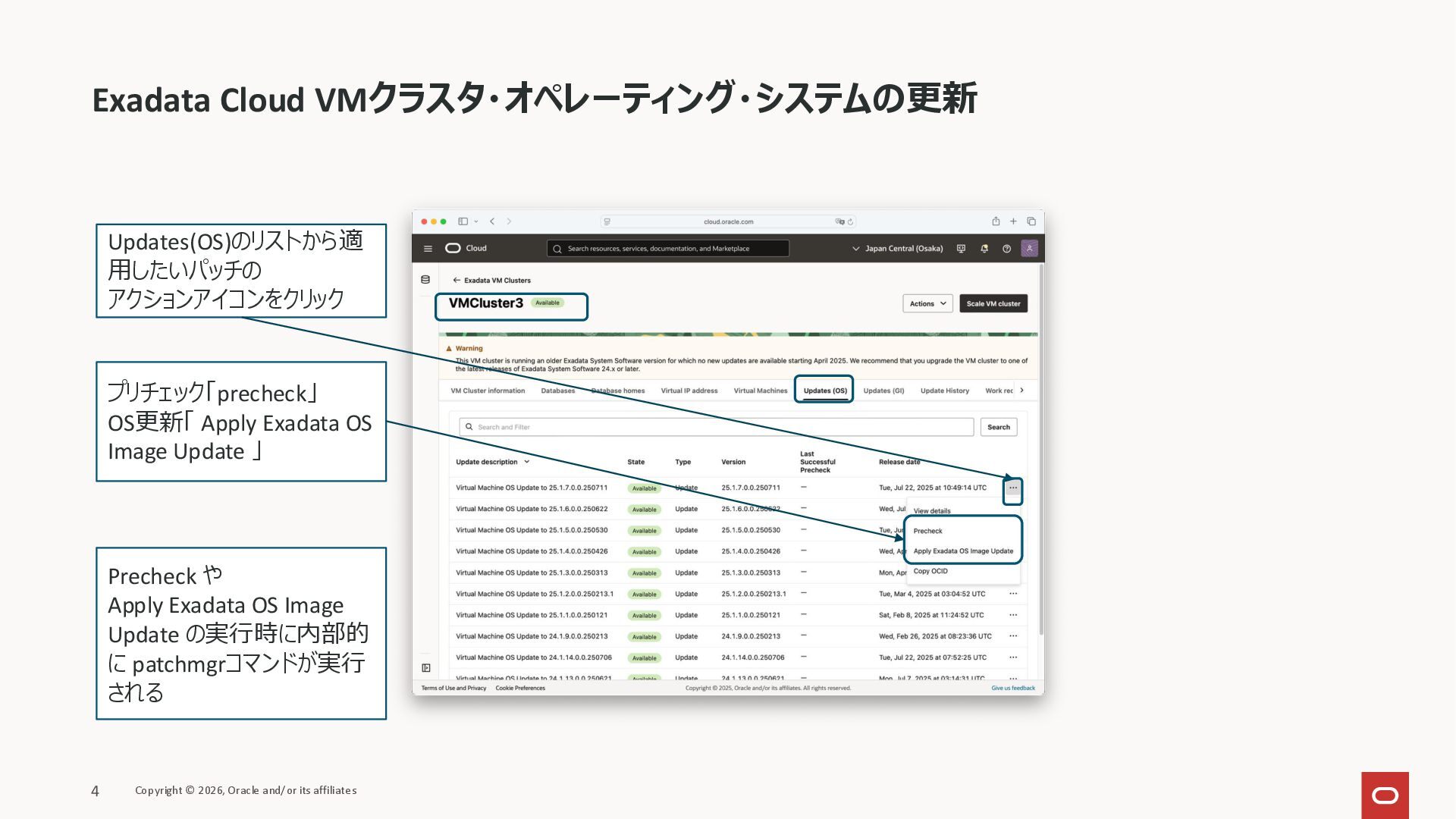Open the Actions dropdown for VMCluster3

tap(927, 303)
